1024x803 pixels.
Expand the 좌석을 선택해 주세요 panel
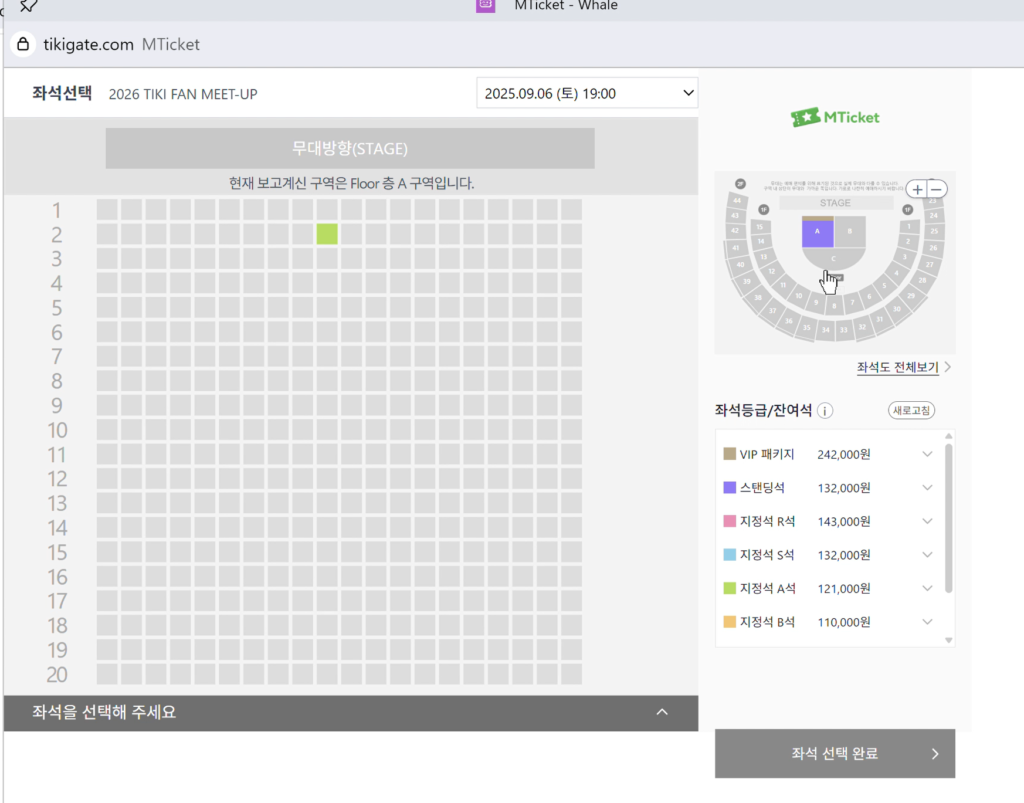pyautogui.click(x=661, y=712)
